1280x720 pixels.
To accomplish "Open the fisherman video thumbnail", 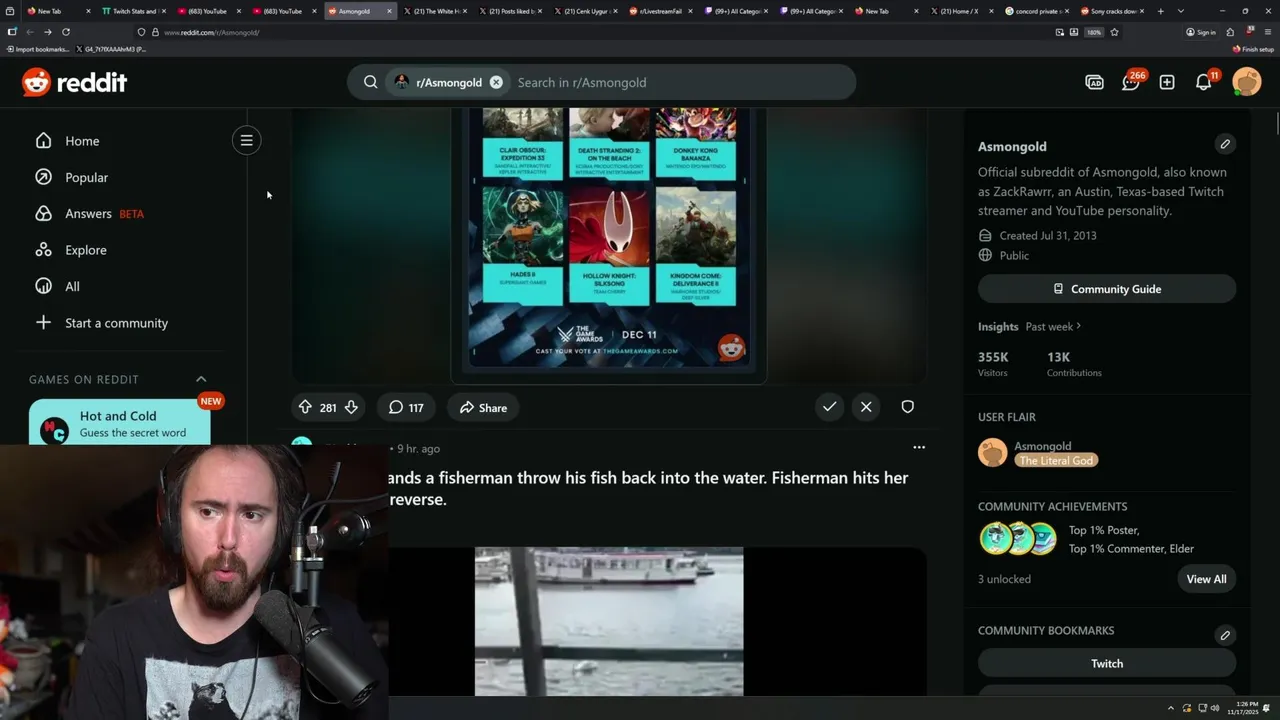I will (609, 621).
